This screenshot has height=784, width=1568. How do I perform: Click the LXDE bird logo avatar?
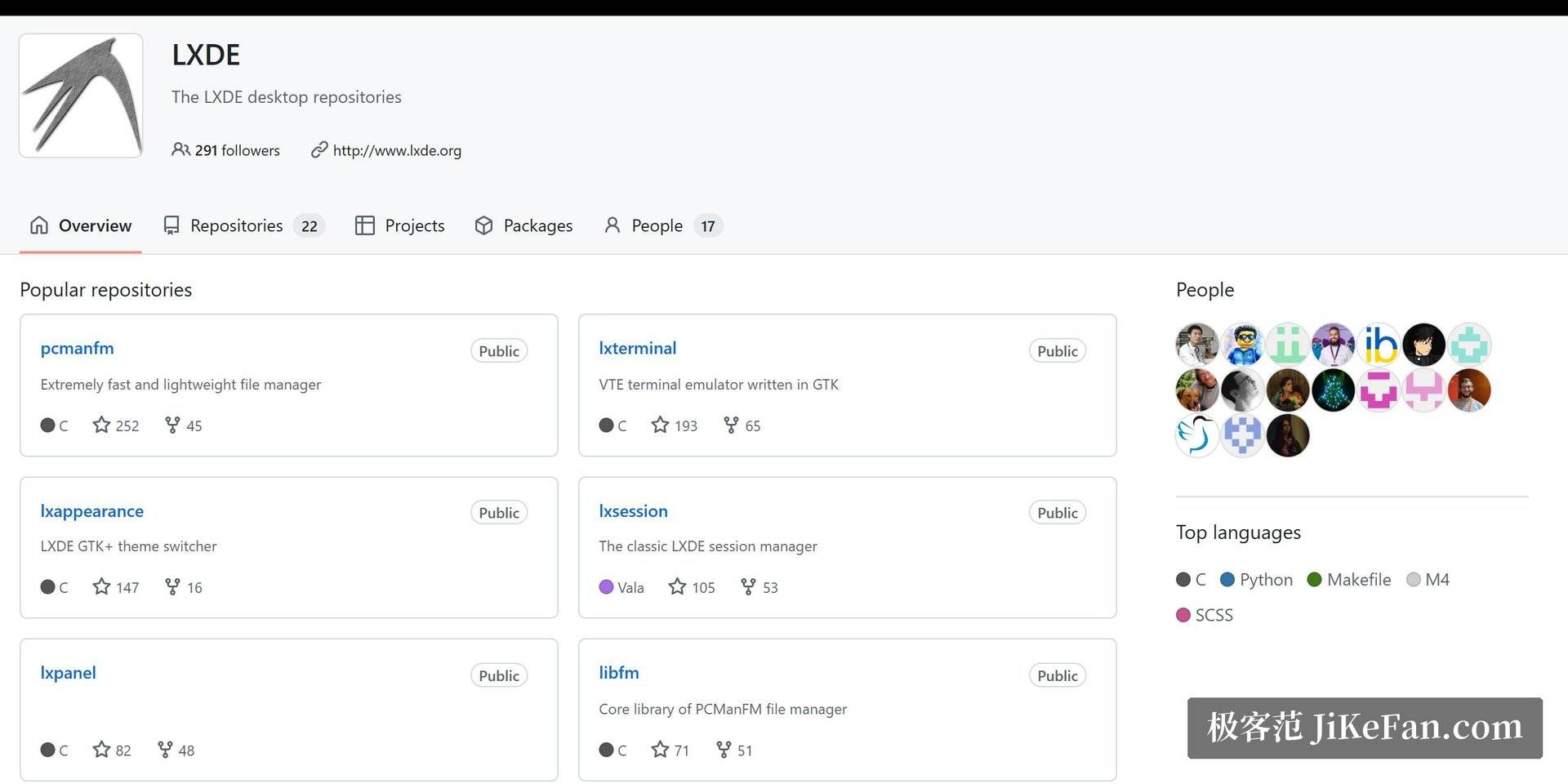point(81,96)
